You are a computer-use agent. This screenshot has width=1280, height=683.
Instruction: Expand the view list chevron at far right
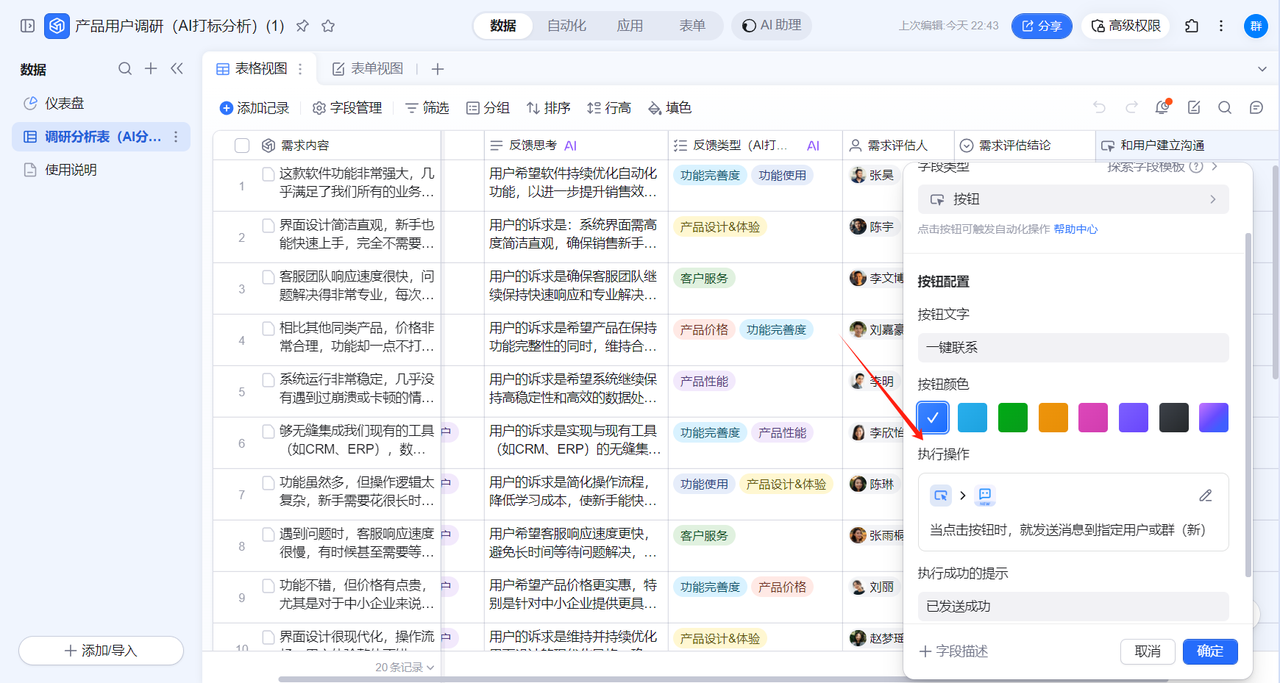point(1261,69)
